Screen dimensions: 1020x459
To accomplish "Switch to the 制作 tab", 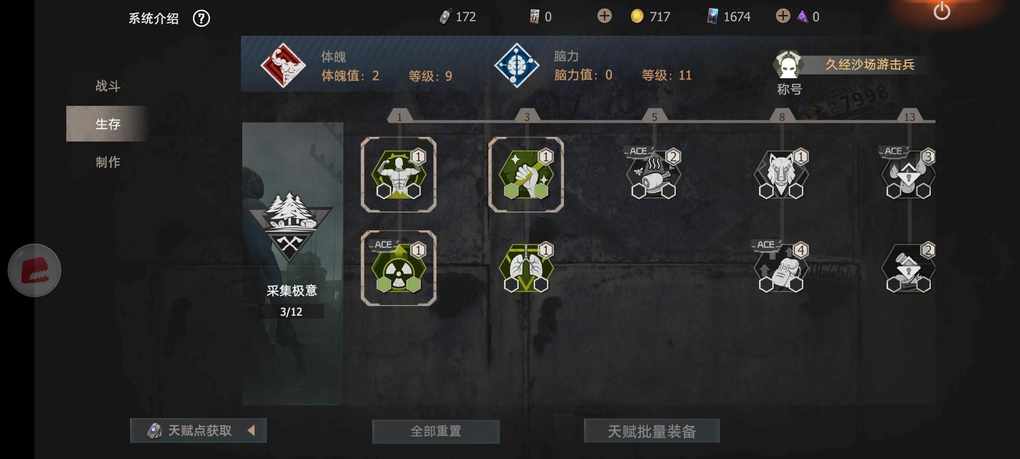I will [107, 162].
